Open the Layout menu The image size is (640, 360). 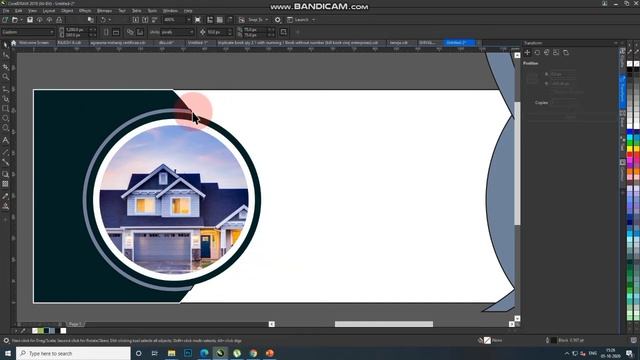pos(49,11)
